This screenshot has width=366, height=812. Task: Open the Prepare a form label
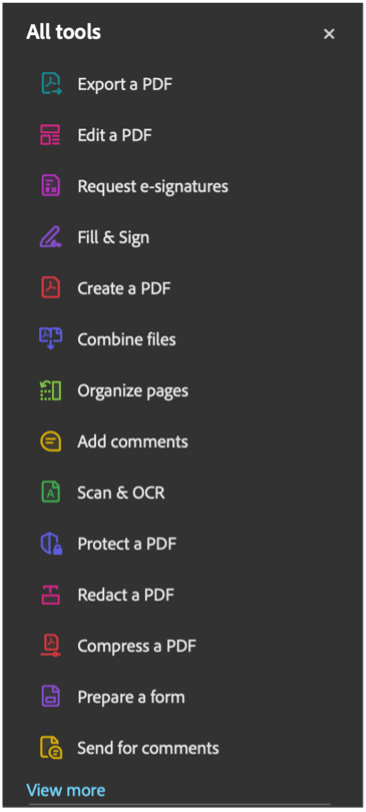(131, 697)
